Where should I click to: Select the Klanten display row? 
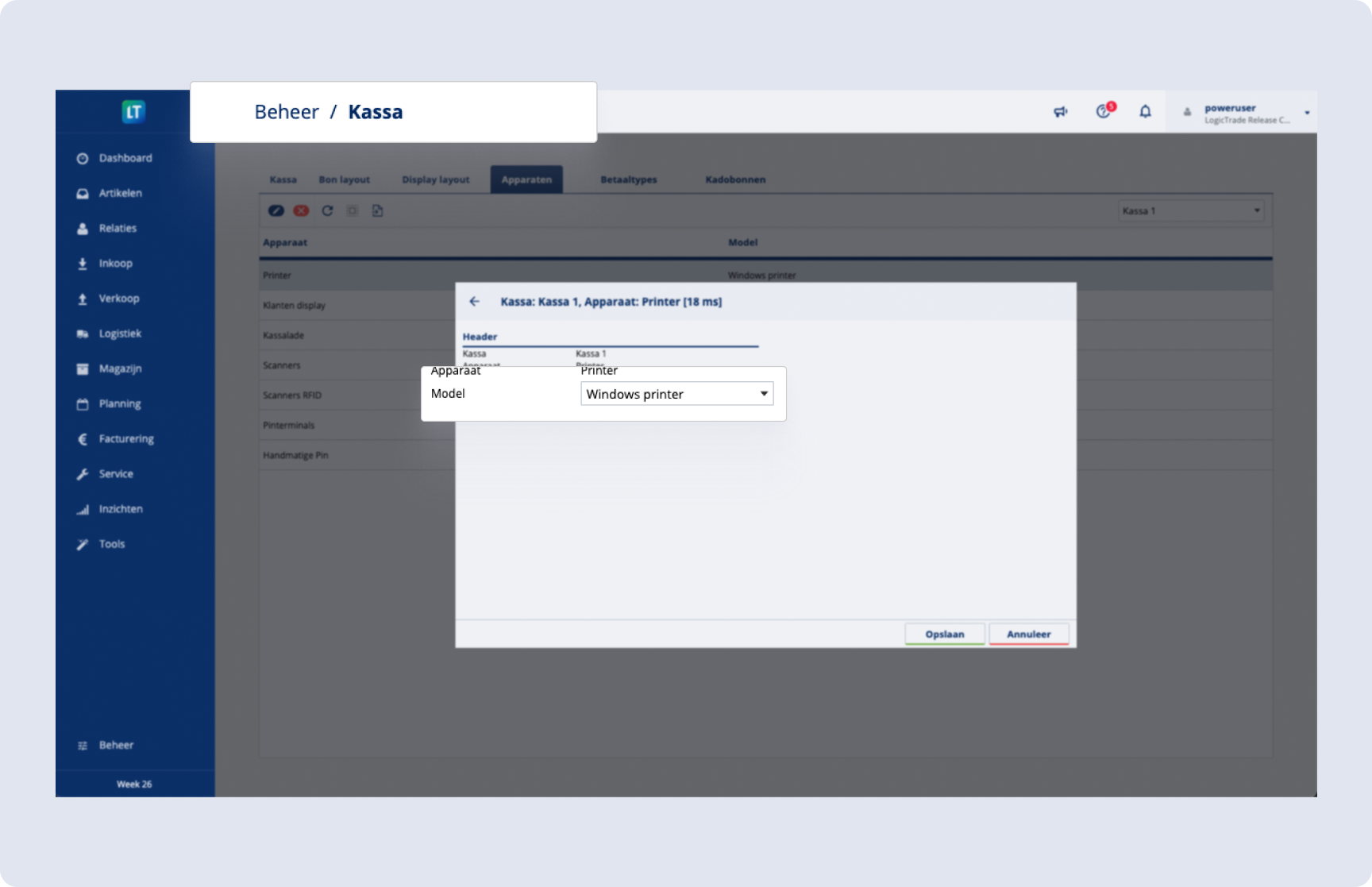coord(295,305)
